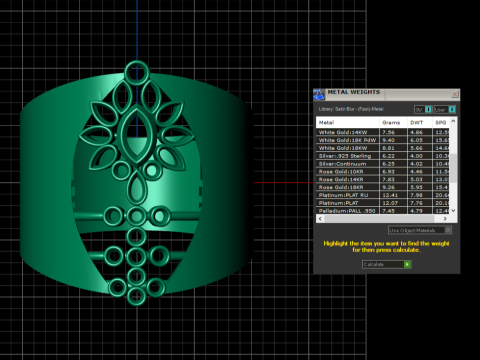Sort by the Metal column header
Viewport: 480px width, 360px height.
coord(347,122)
